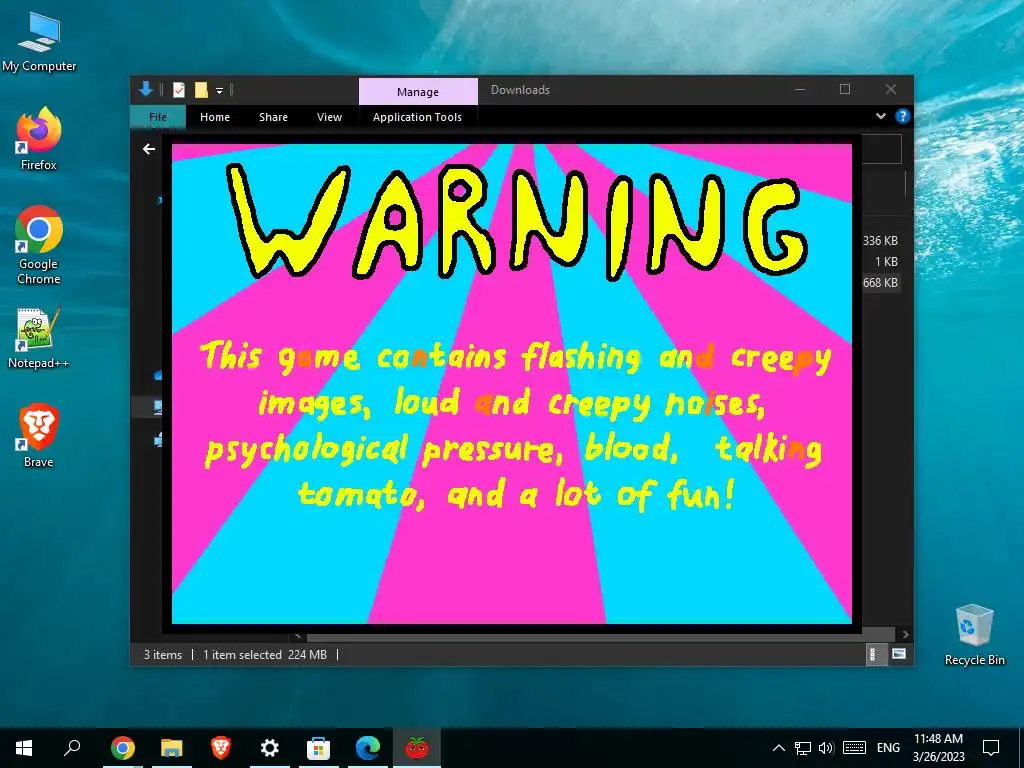This screenshot has width=1024, height=768.
Task: Open network status tray icon
Action: [803, 748]
